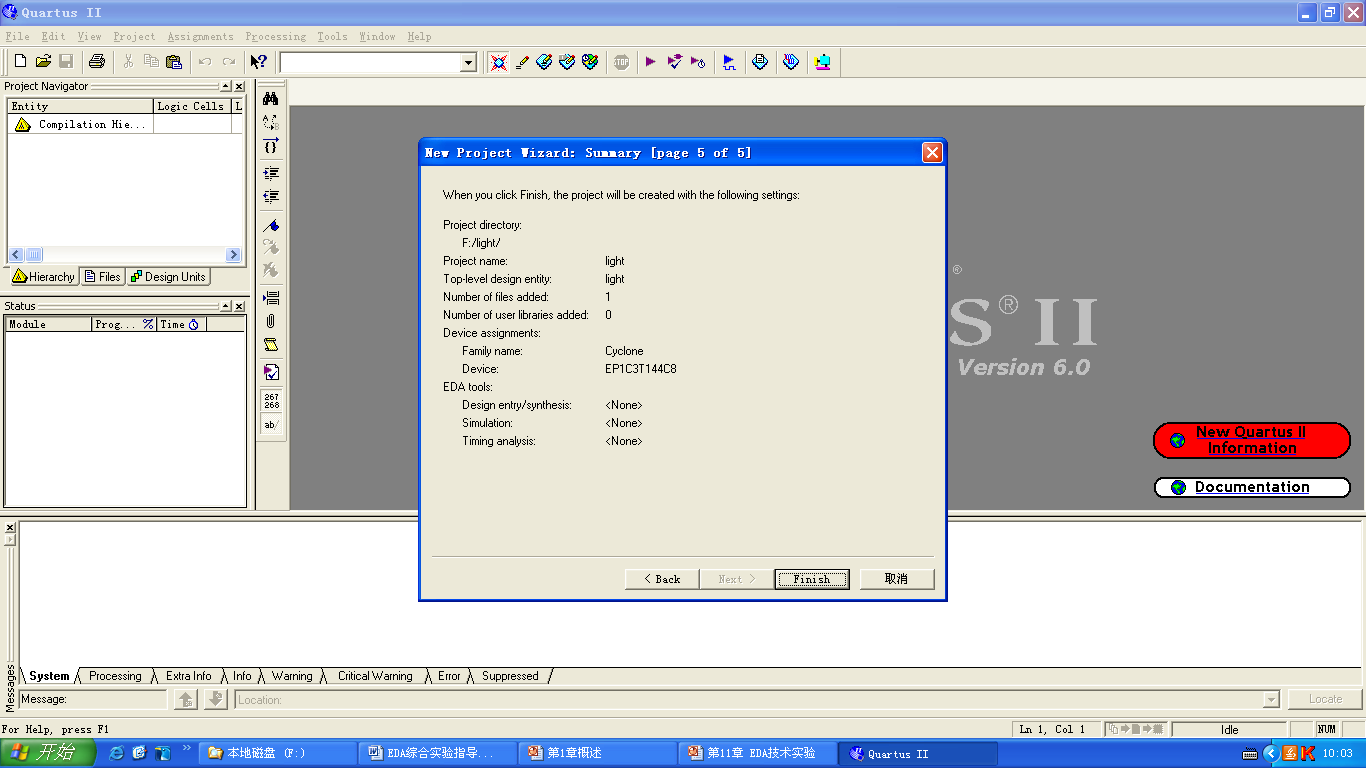1366x768 pixels.
Task: Open the New Quartus II Information link
Action: pyautogui.click(x=1251, y=440)
